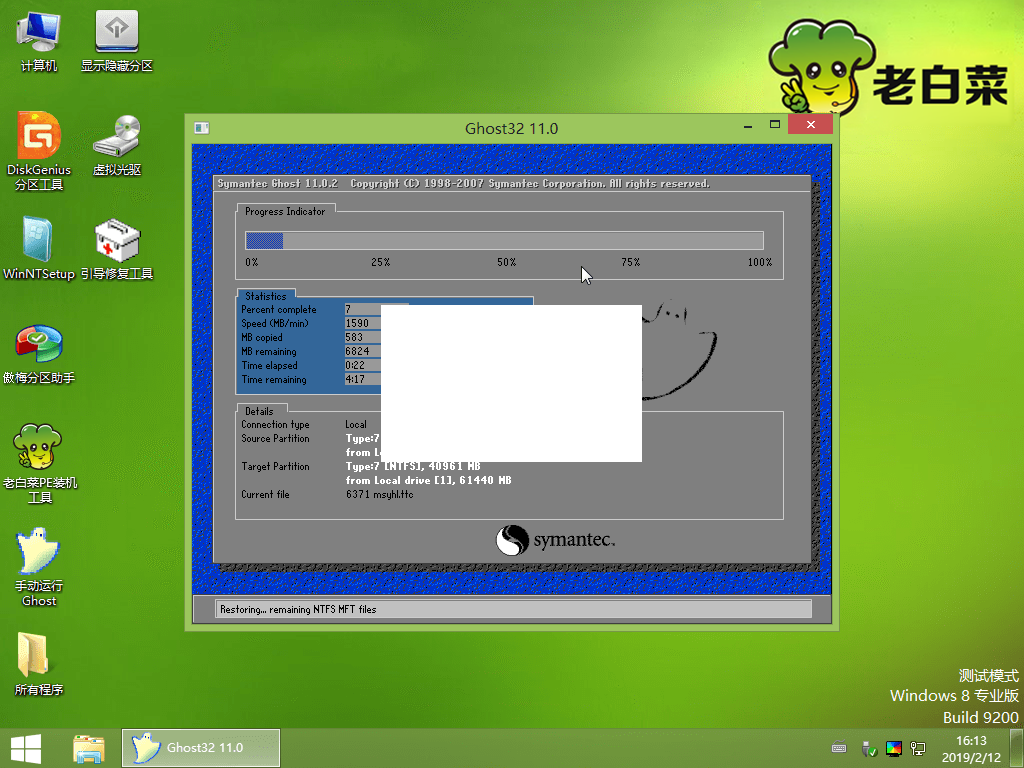The height and width of the screenshot is (768, 1024).
Task: Open File Explorer from the taskbar
Action: [89, 748]
